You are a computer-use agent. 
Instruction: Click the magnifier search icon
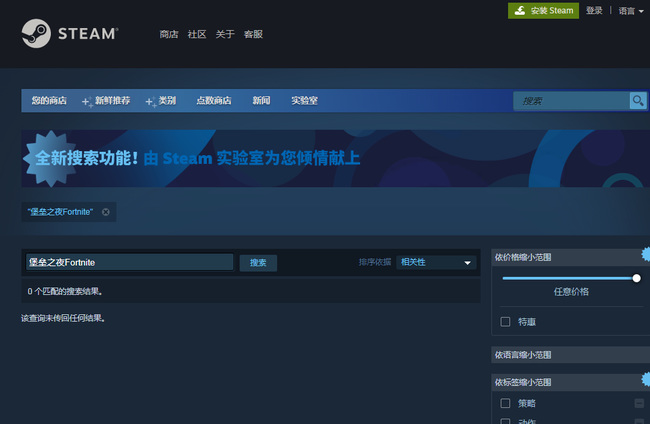click(x=638, y=100)
